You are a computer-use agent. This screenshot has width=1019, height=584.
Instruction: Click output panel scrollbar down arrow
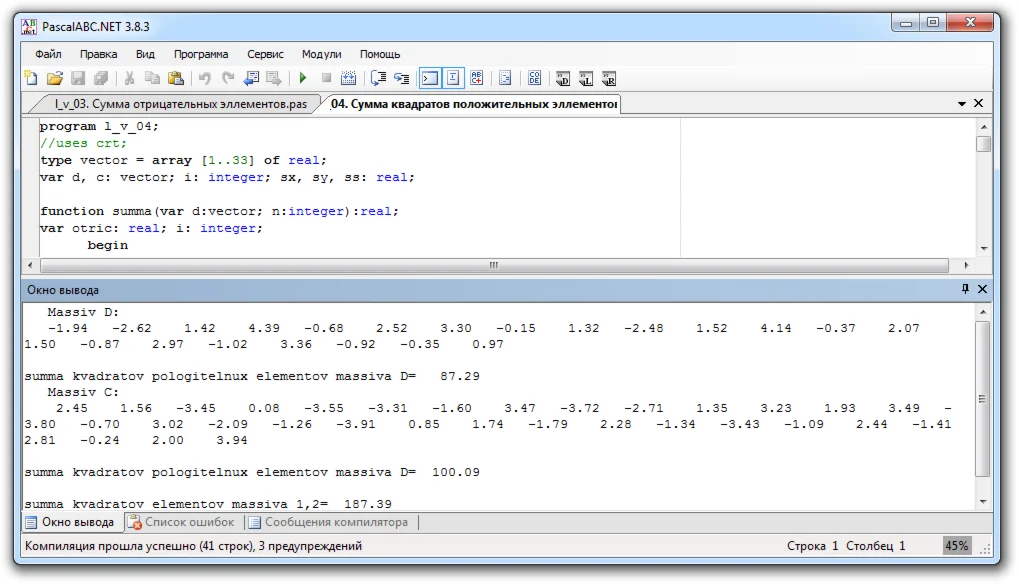(x=983, y=501)
